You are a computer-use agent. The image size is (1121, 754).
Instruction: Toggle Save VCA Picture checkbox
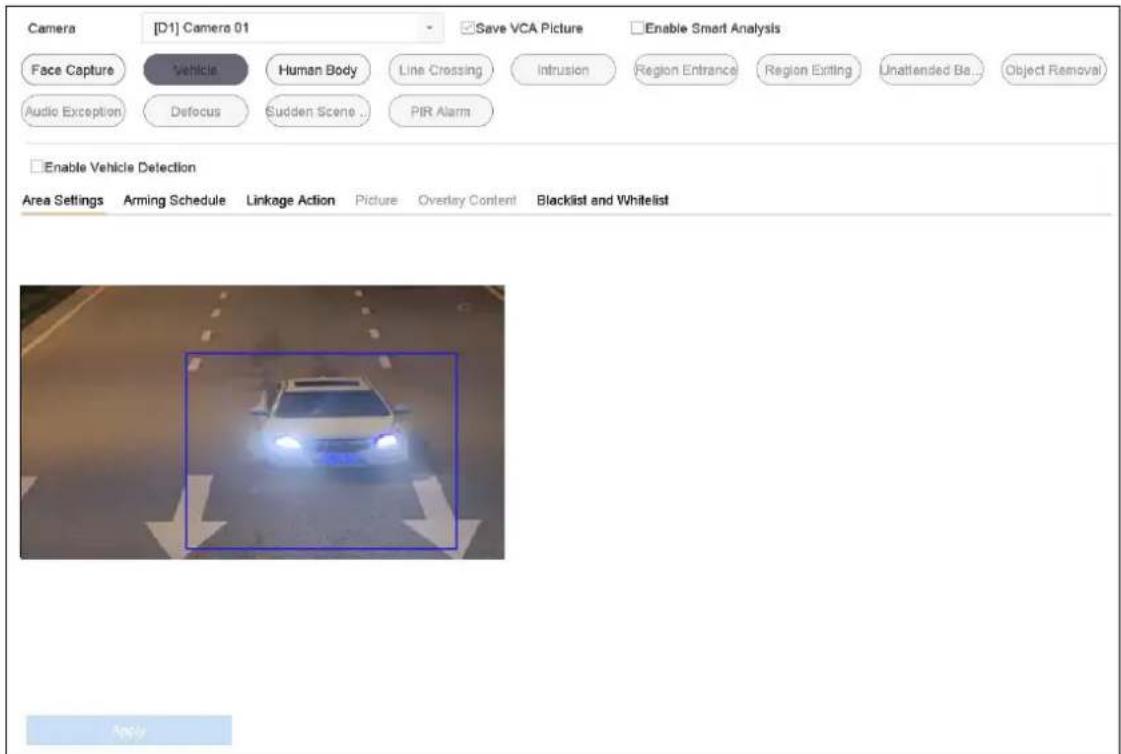coord(469,29)
